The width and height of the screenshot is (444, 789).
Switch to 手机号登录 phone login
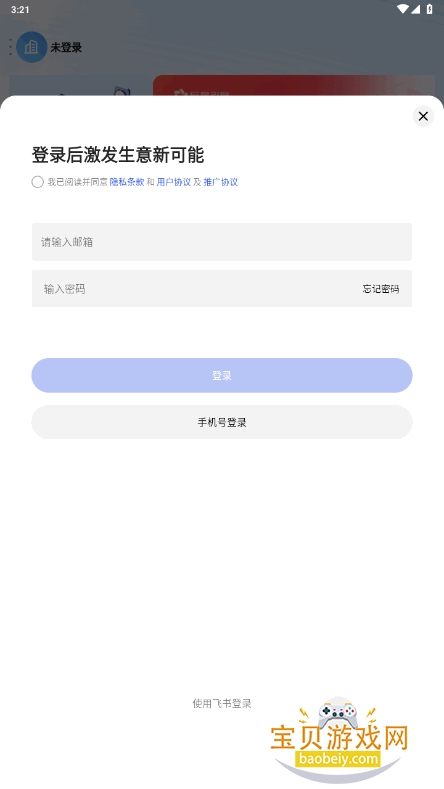pos(222,422)
